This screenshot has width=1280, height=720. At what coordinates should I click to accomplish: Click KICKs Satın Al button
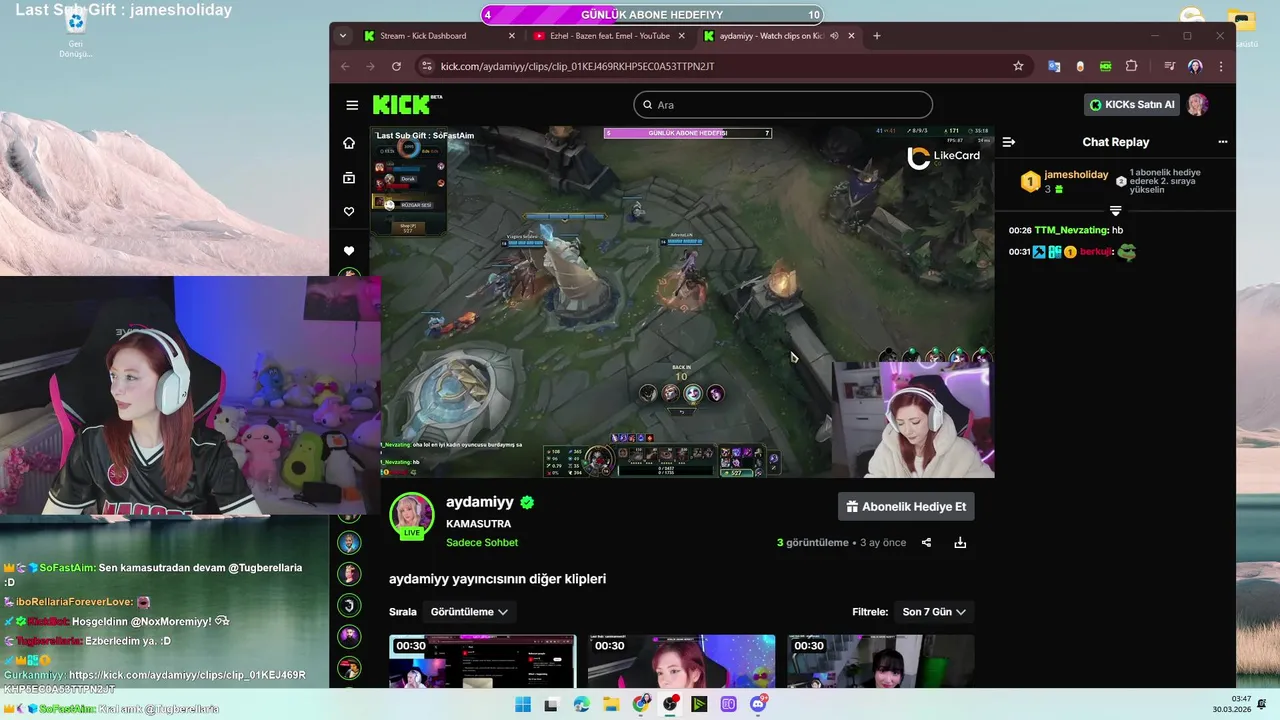(1132, 105)
